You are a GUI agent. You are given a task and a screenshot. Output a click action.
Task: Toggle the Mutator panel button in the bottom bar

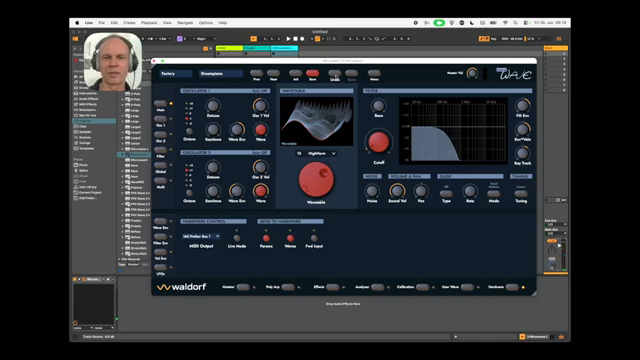[243, 287]
